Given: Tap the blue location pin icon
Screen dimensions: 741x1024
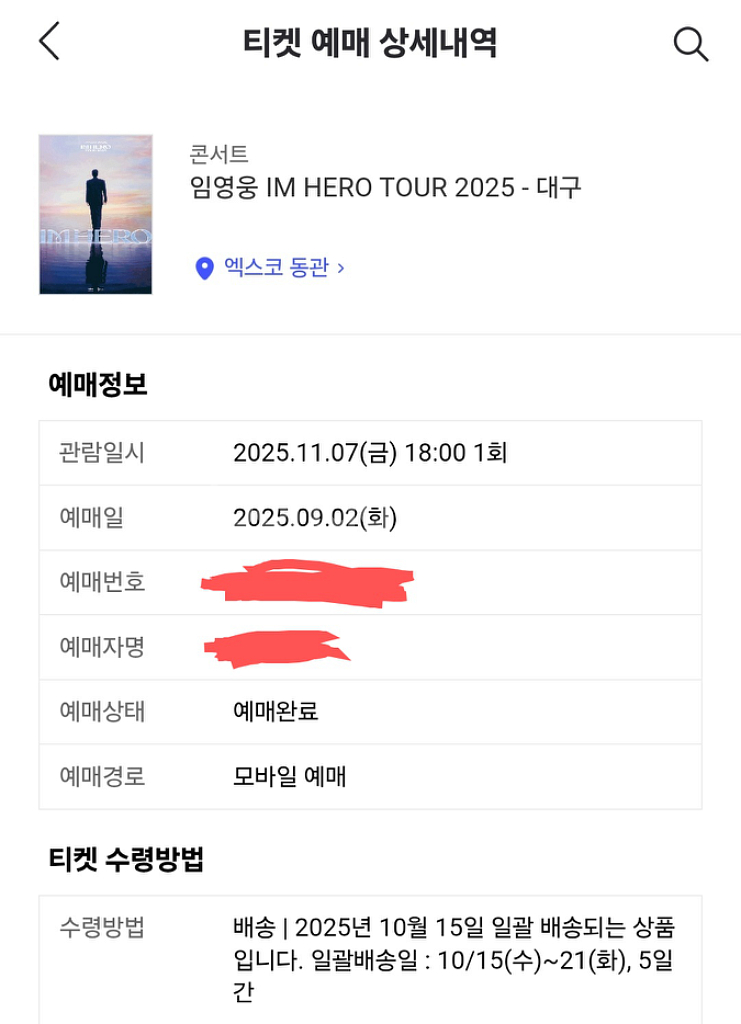Looking at the screenshot, I should pos(204,268).
